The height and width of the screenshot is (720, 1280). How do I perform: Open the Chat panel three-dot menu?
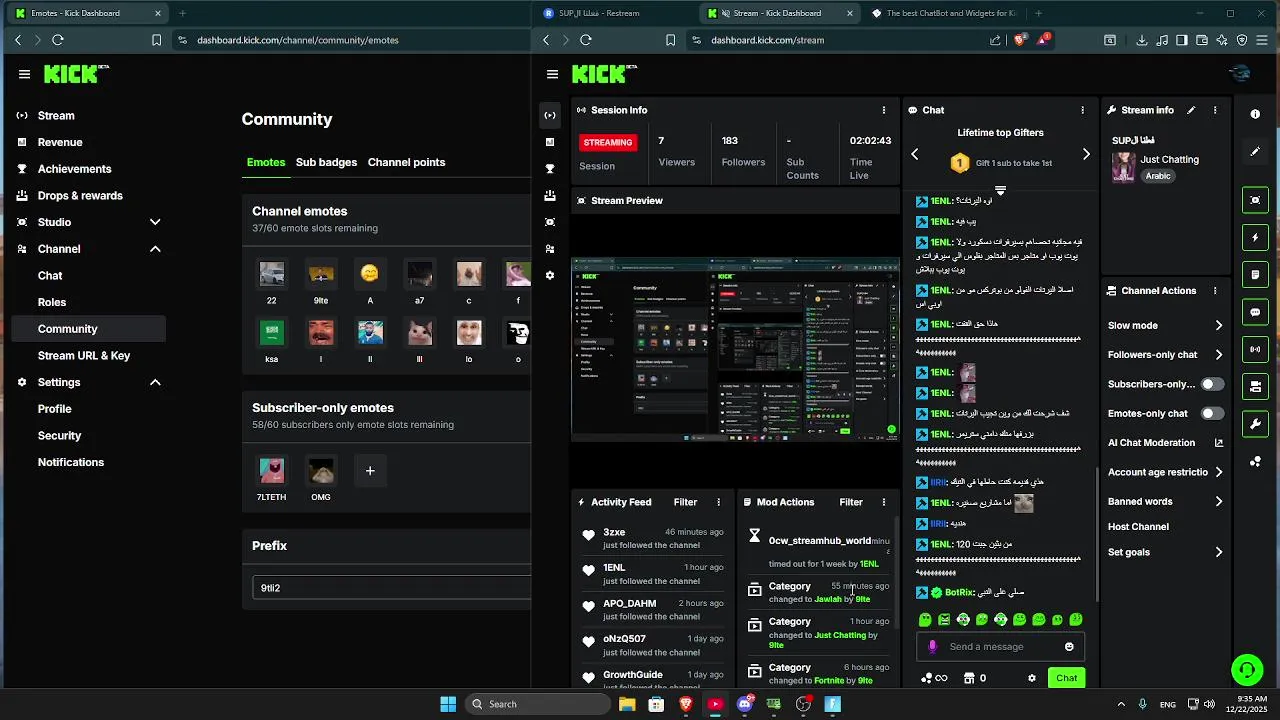1082,110
